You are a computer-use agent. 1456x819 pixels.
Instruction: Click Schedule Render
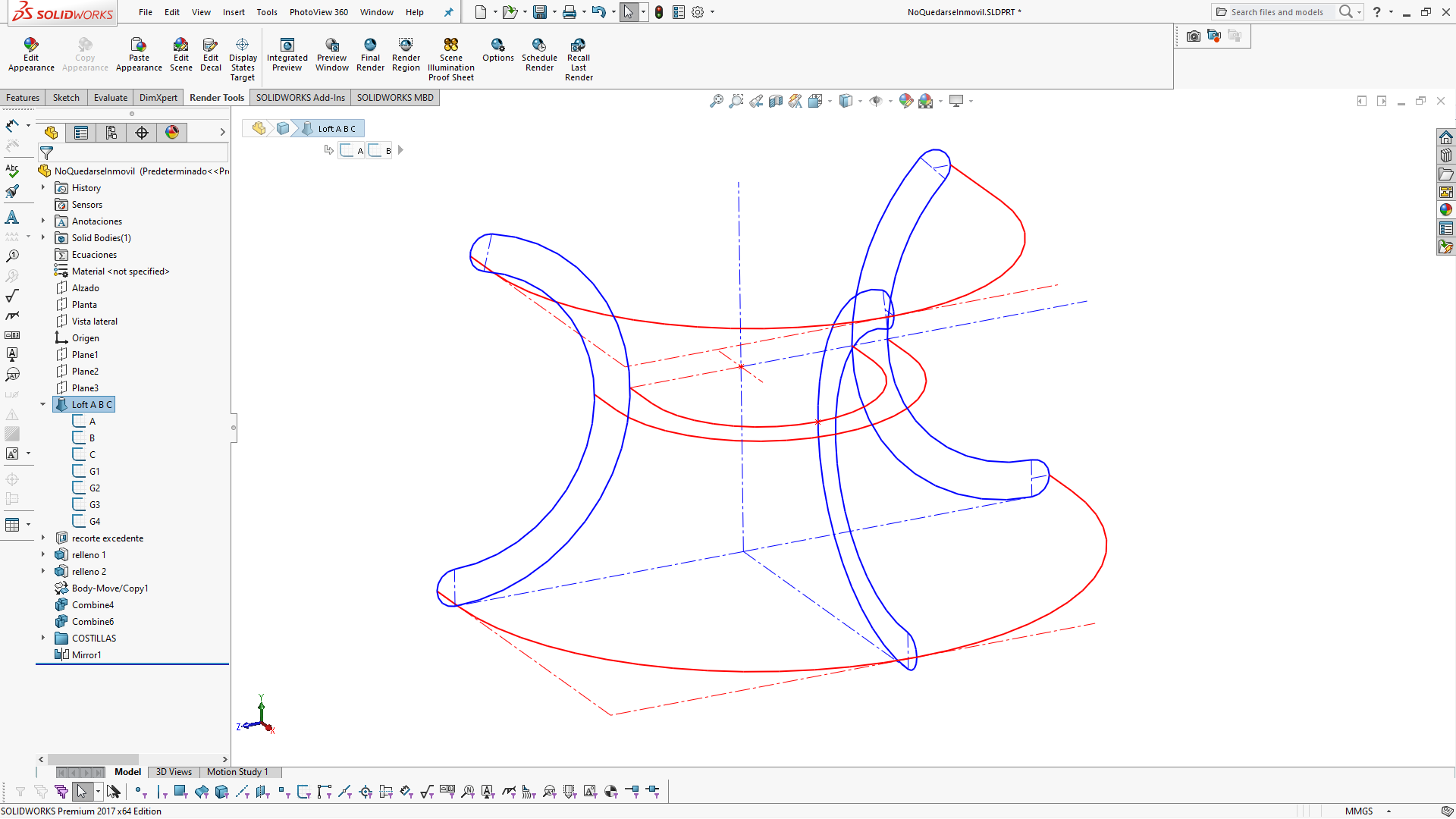[x=539, y=55]
